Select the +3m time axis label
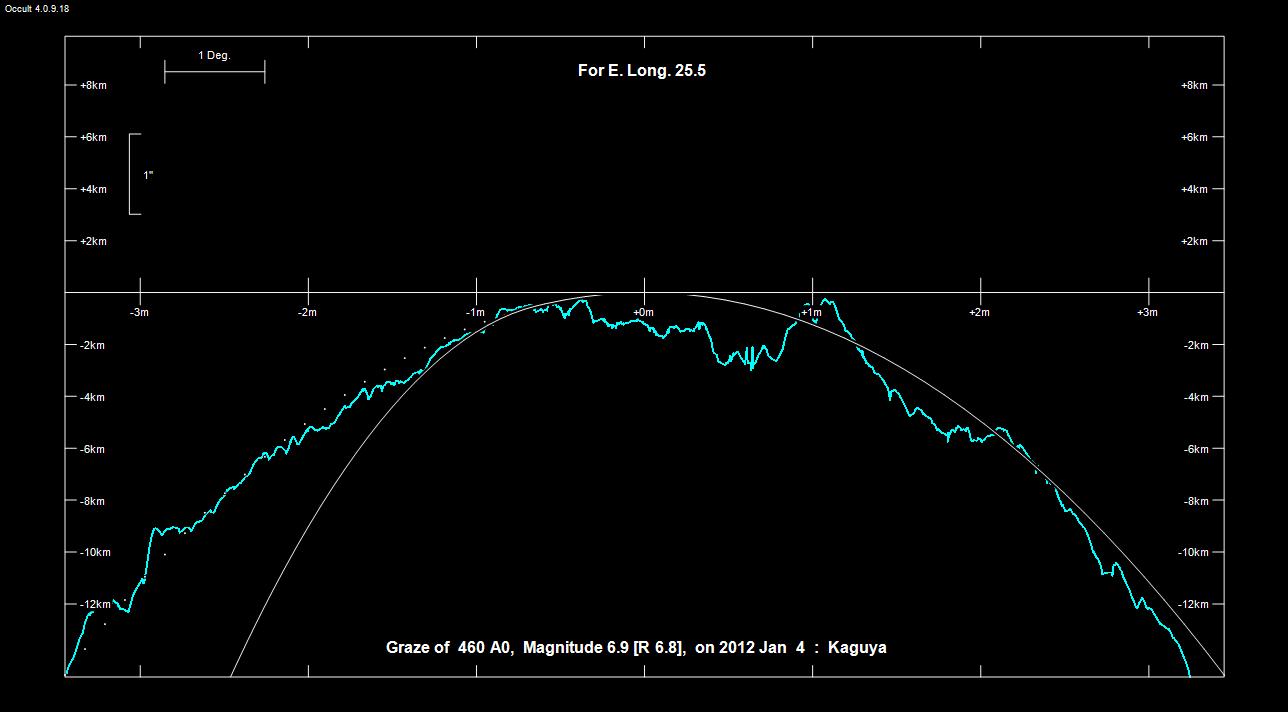This screenshot has height=712, width=1288. click(x=1146, y=313)
